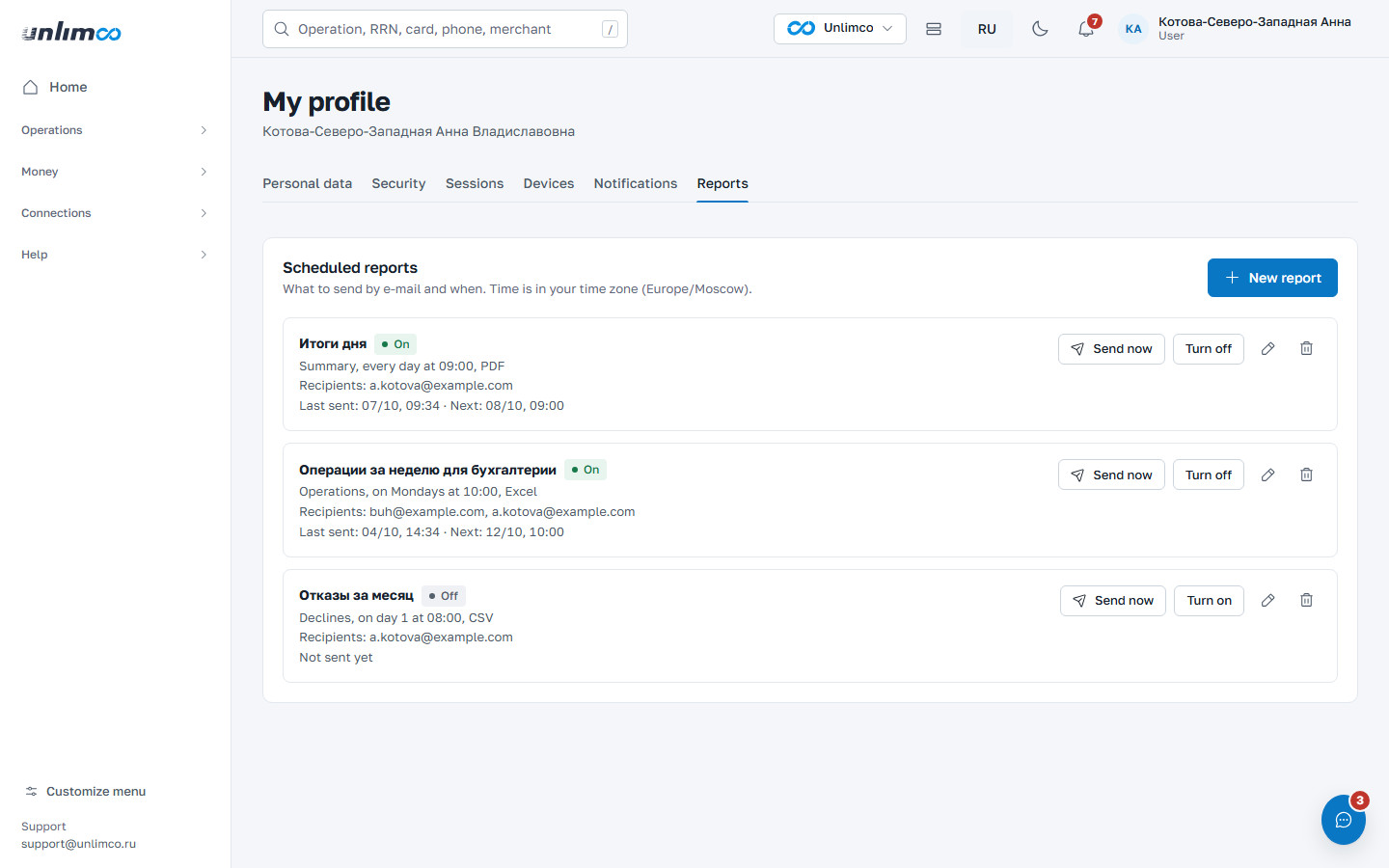The width and height of the screenshot is (1389, 868).
Task: Expand the Connections sidebar section
Action: (x=115, y=213)
